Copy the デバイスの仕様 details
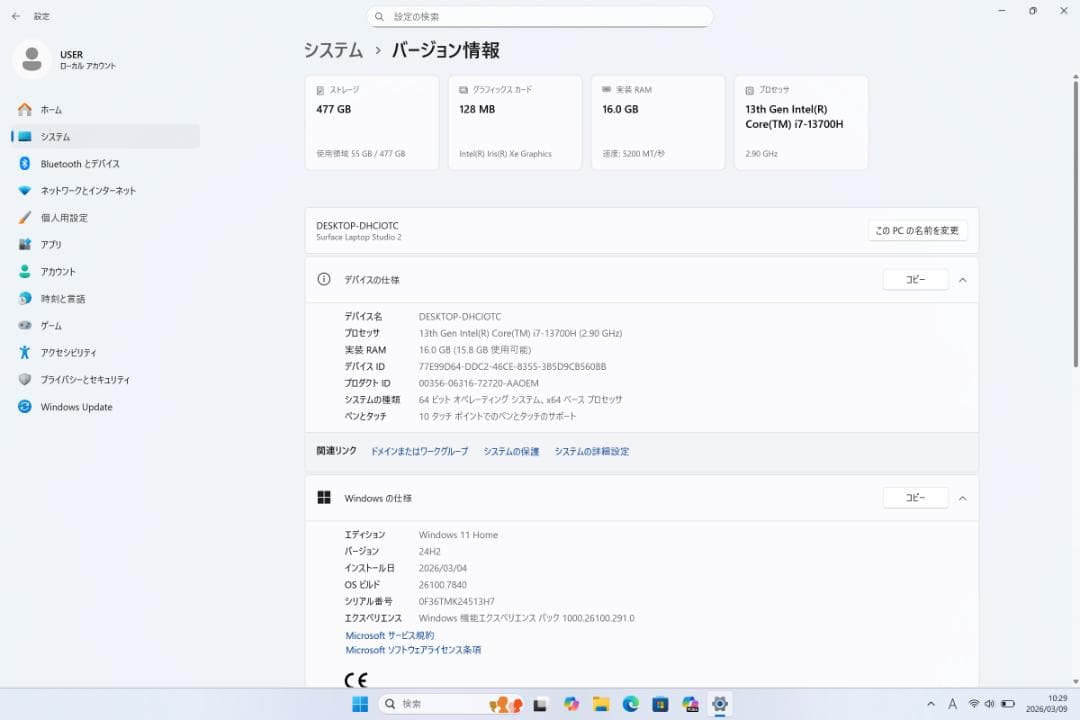 click(x=915, y=280)
